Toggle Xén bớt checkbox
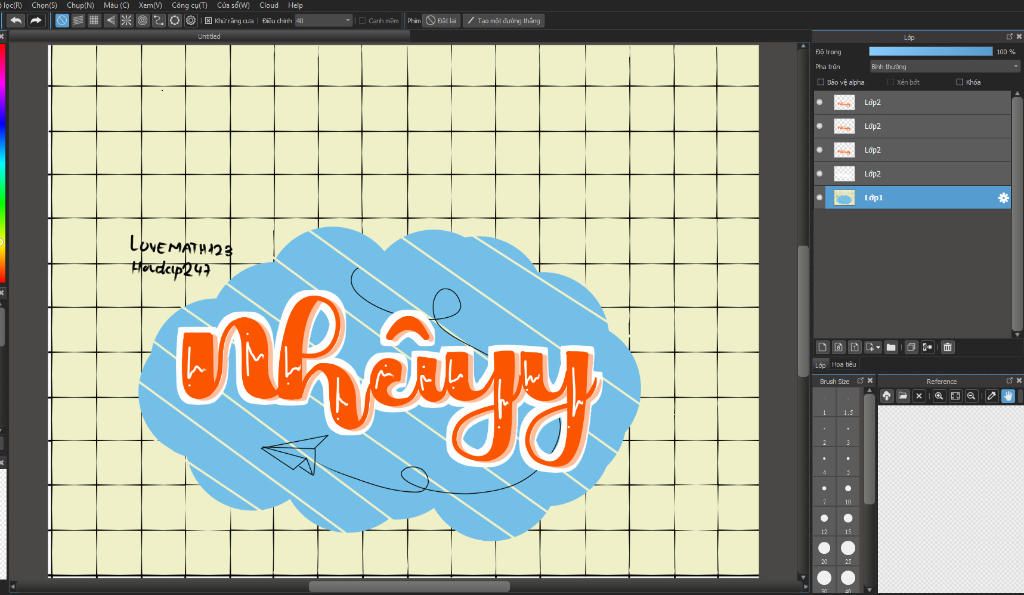The height and width of the screenshot is (595, 1024). pos(890,82)
